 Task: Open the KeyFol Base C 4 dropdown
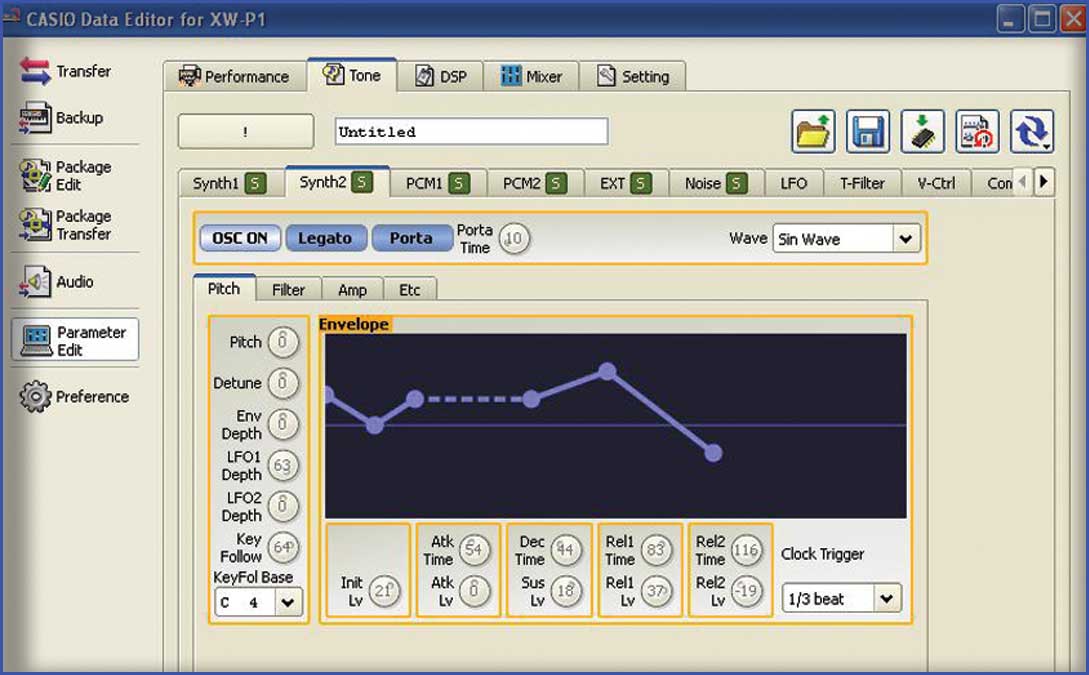click(258, 602)
